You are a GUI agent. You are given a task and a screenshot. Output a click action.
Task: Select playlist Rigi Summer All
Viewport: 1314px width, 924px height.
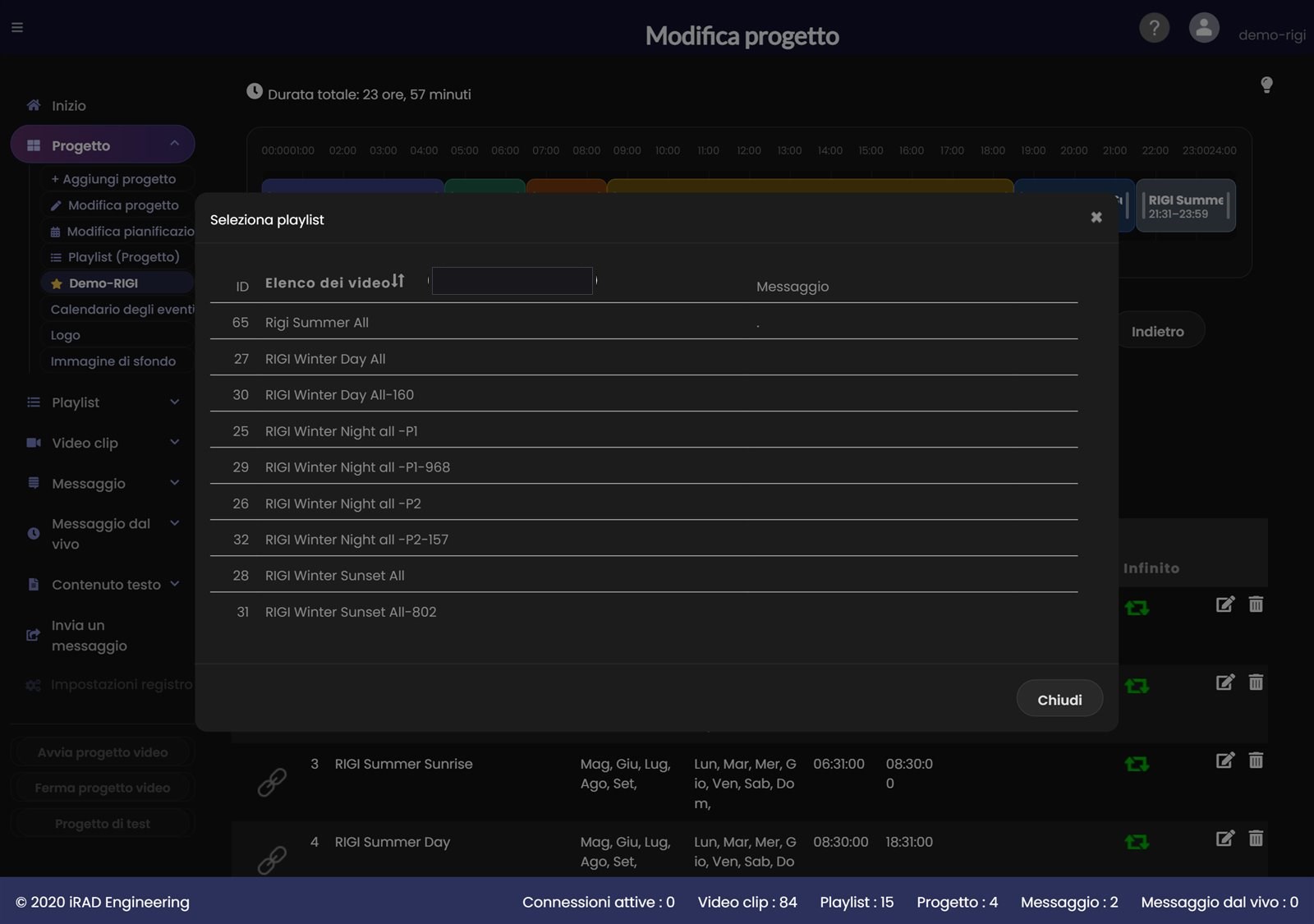point(644,322)
